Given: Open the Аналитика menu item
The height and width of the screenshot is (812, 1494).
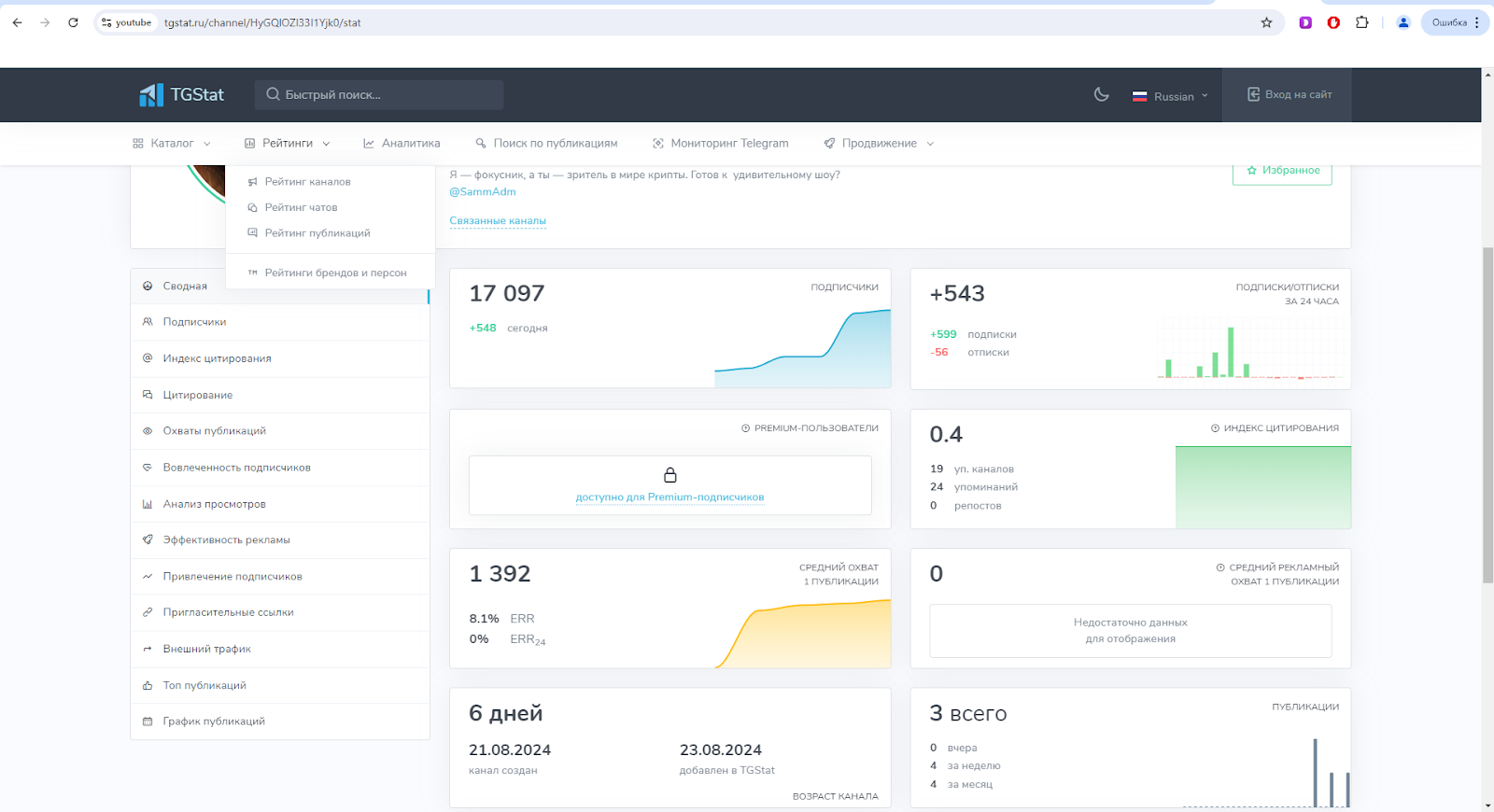Looking at the screenshot, I should 402,143.
